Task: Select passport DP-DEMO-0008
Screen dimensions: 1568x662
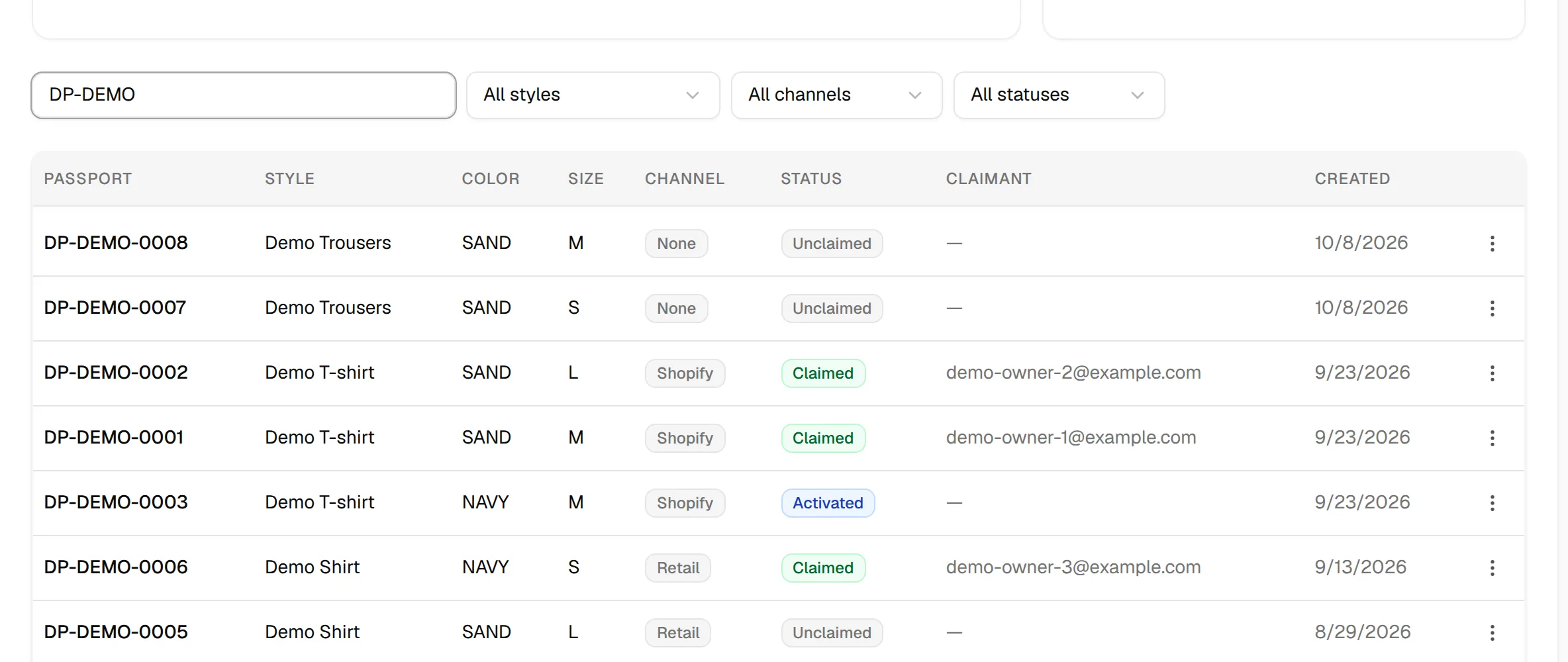Action: (x=116, y=243)
